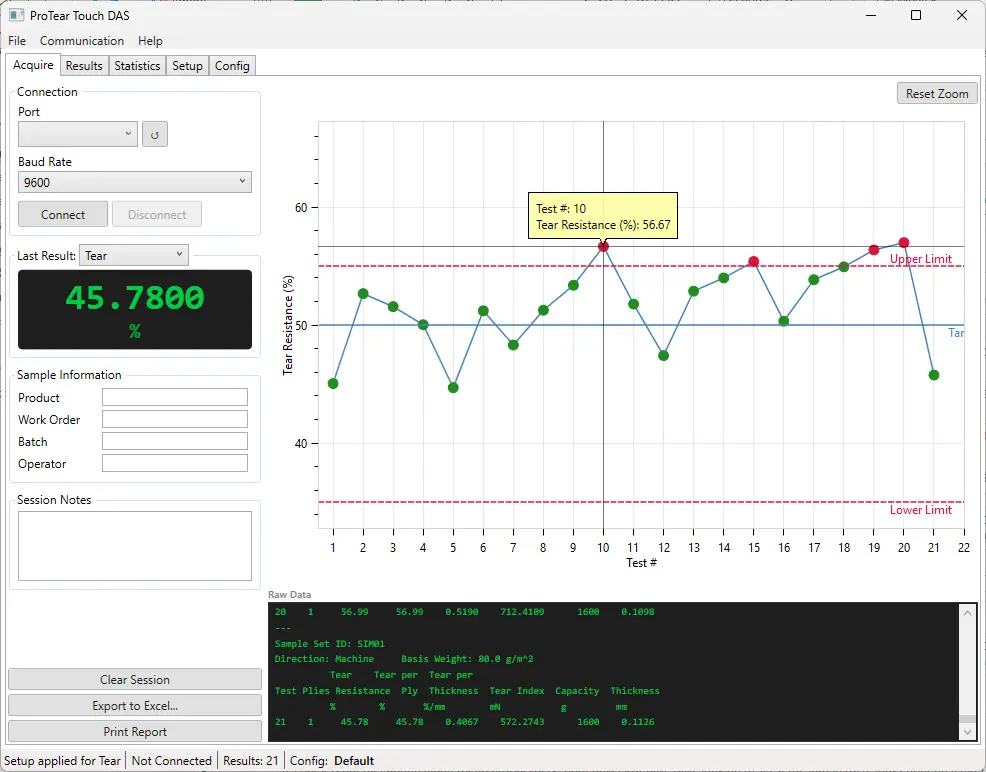Screen dimensions: 986x772
Task: Click the Work Order input field
Action: pos(175,419)
